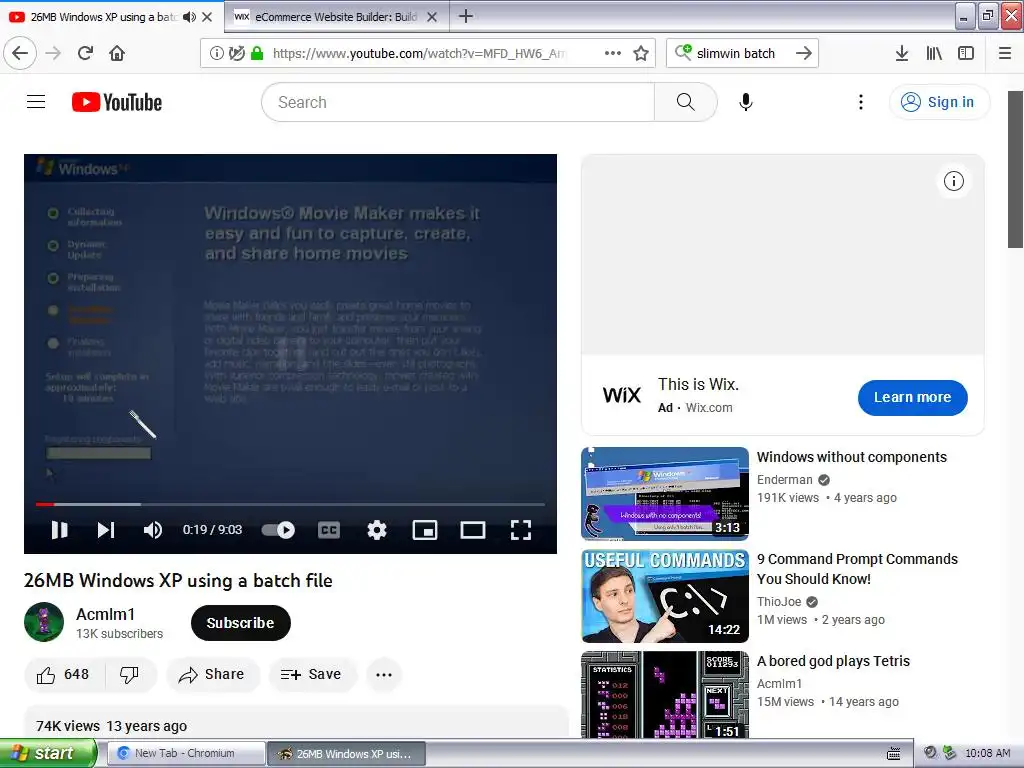1024x768 pixels.
Task: Open the YouTube guide menu
Action: coord(36,102)
